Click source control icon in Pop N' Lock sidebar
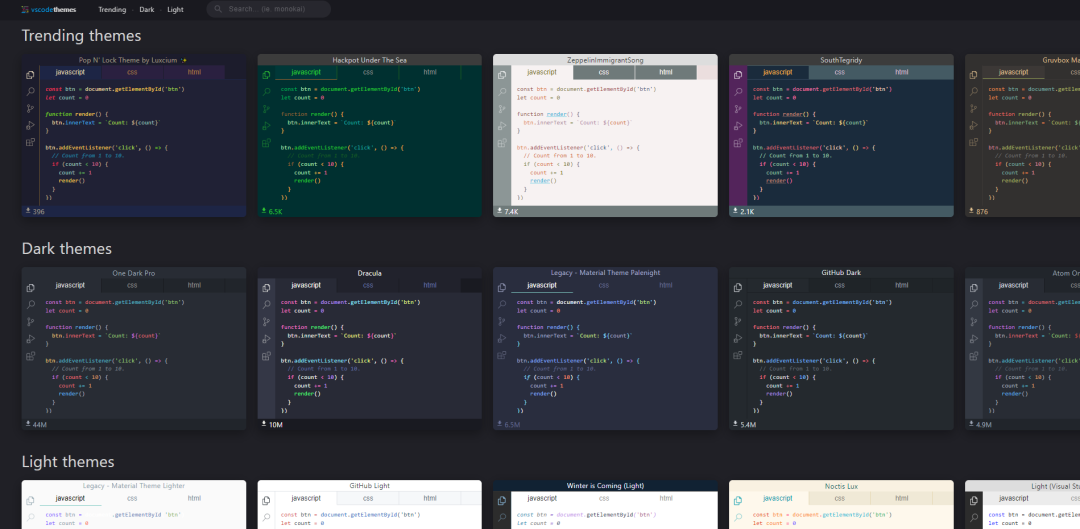Screen dimensions: 1080x529 click(x=30, y=108)
